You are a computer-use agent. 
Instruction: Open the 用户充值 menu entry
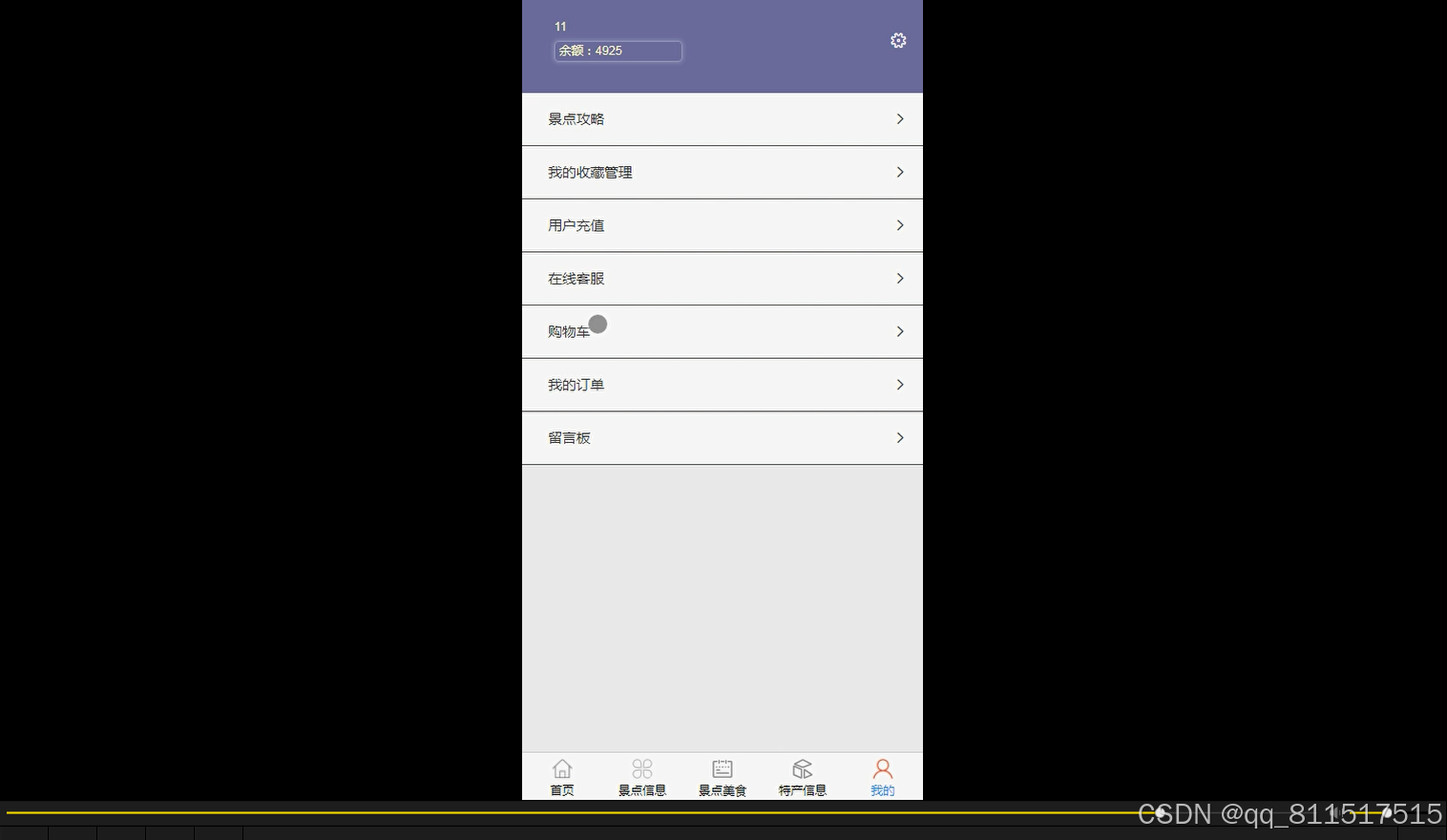tap(723, 225)
